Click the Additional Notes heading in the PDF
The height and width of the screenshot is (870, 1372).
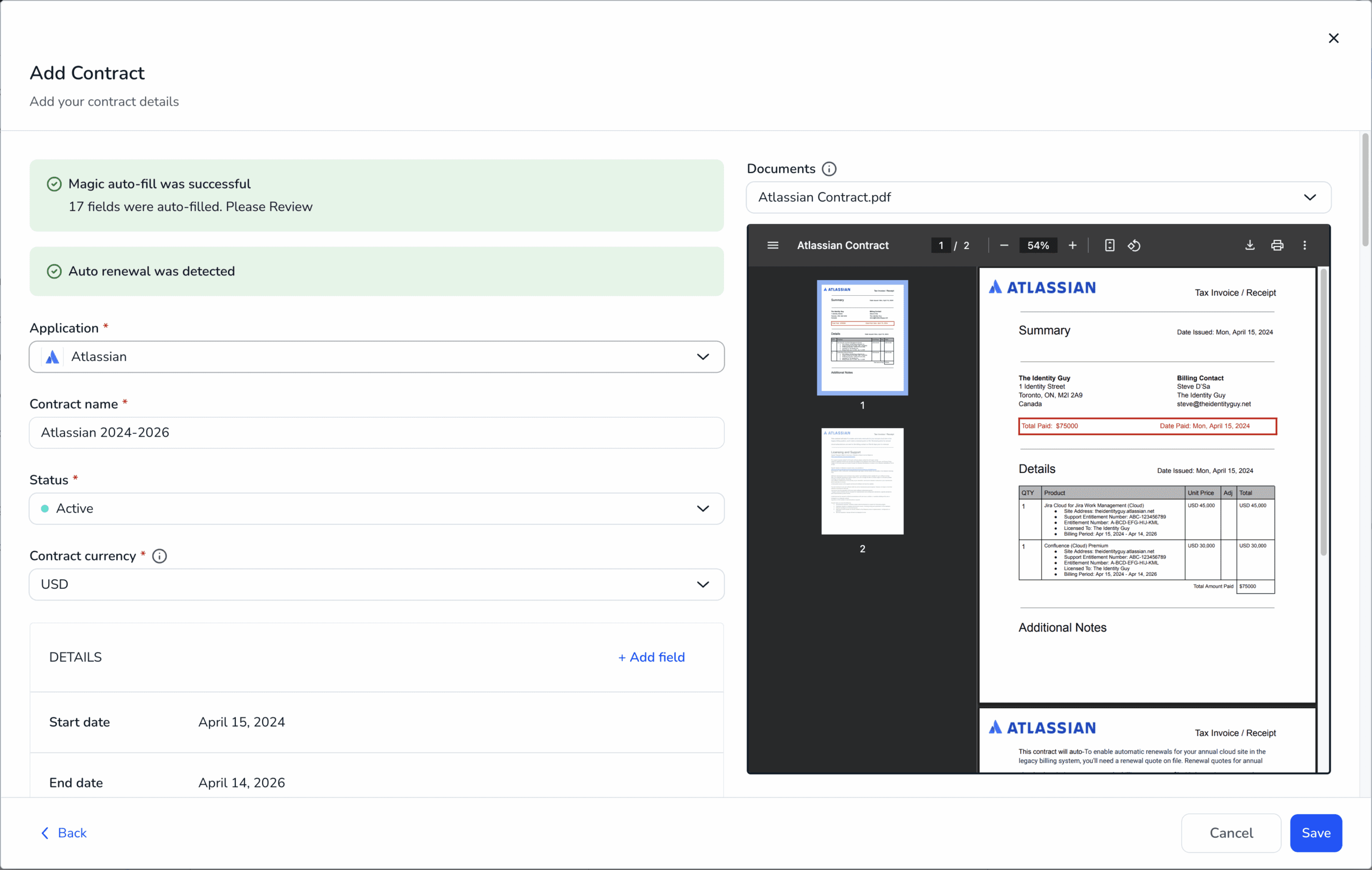point(1062,627)
